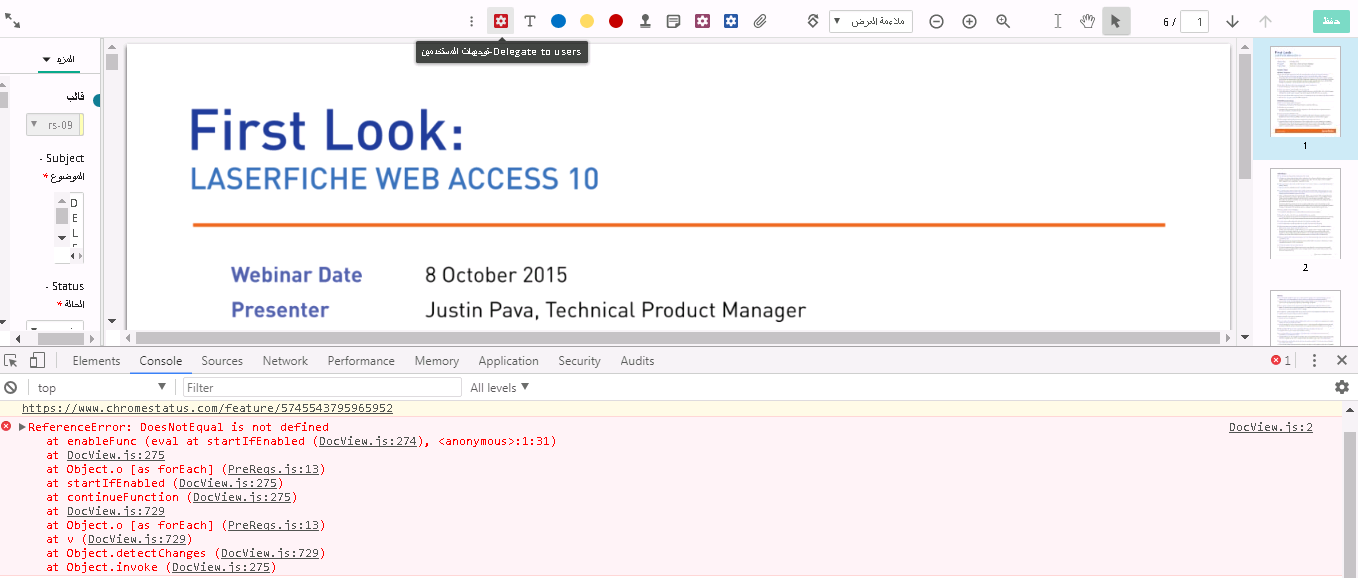Image resolution: width=1360 pixels, height=578 pixels.
Task: Open the chromestatus.com feature link
Action: pos(207,409)
